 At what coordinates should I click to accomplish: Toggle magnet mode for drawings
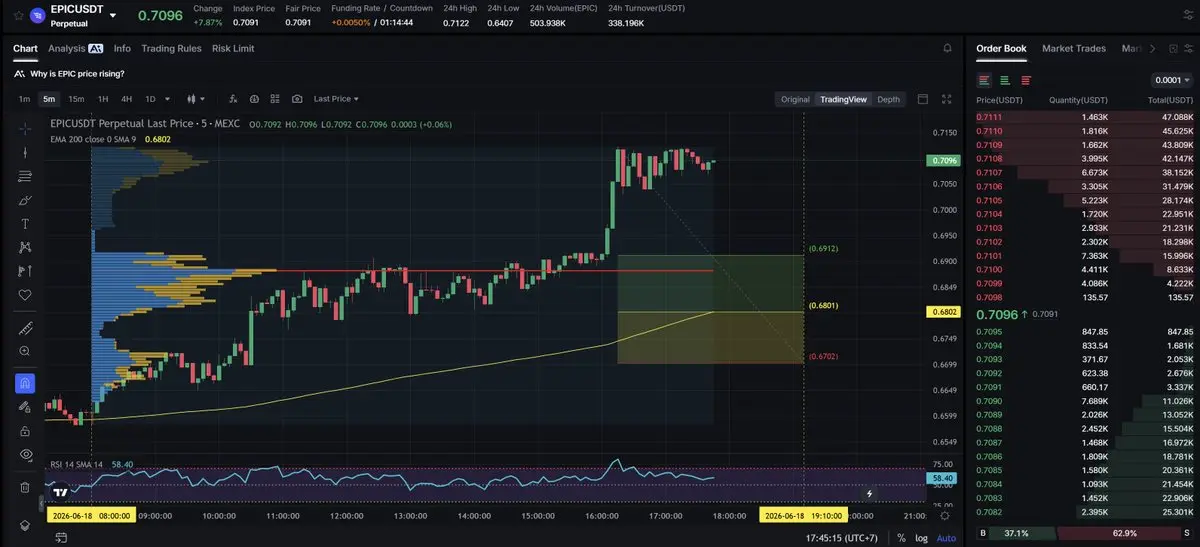[25, 383]
